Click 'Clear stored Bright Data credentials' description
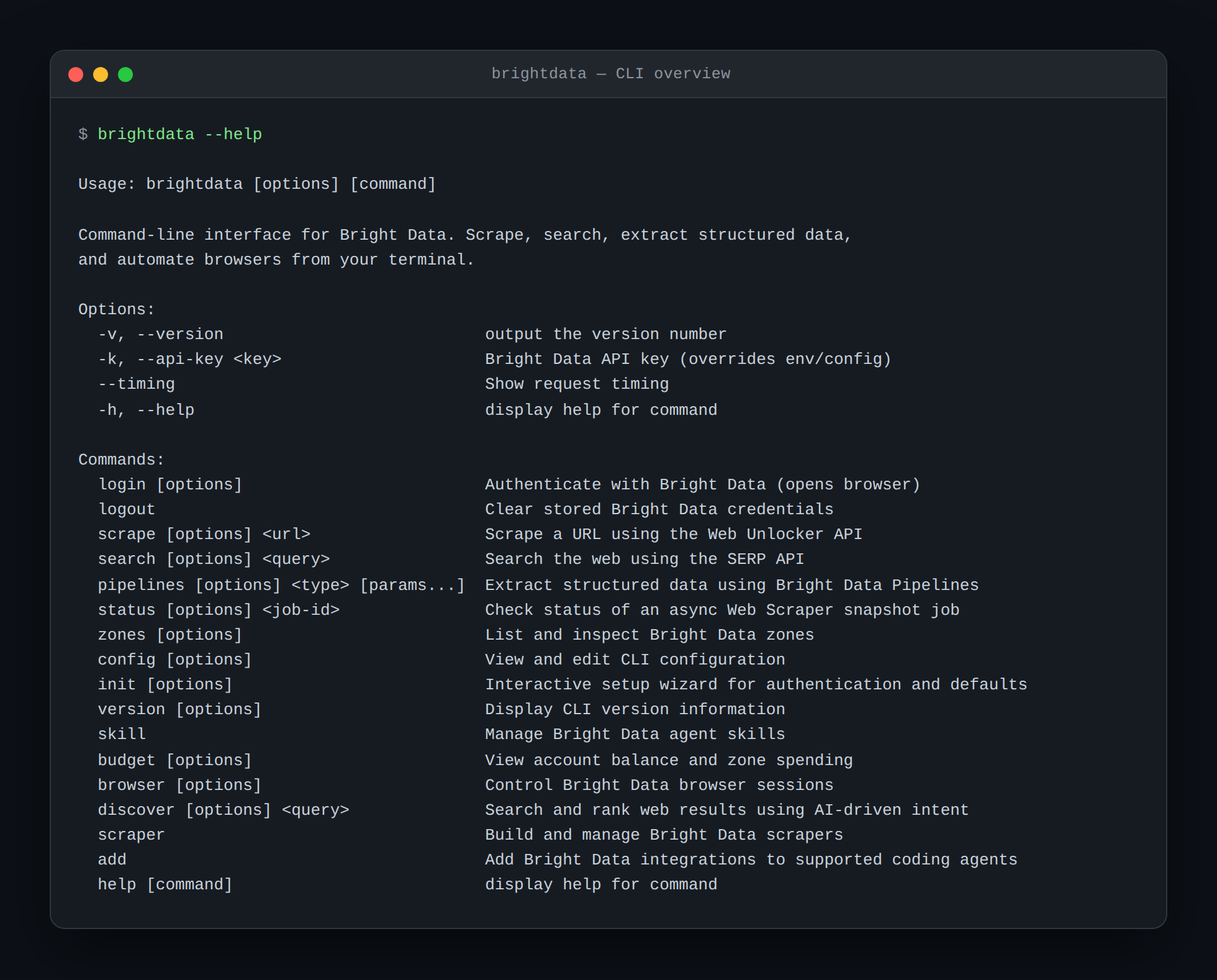Image resolution: width=1217 pixels, height=980 pixels. click(659, 509)
